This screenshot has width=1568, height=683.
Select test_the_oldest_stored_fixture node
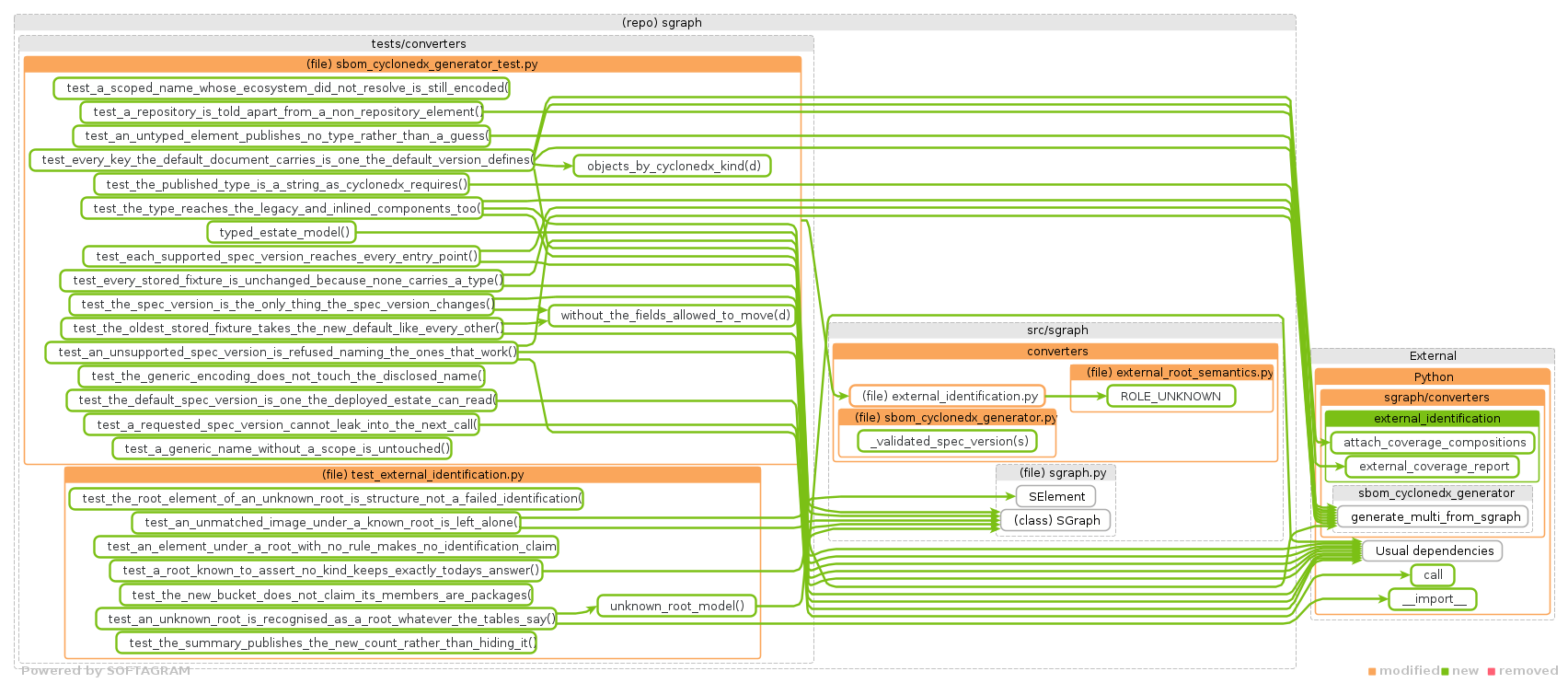[282, 328]
